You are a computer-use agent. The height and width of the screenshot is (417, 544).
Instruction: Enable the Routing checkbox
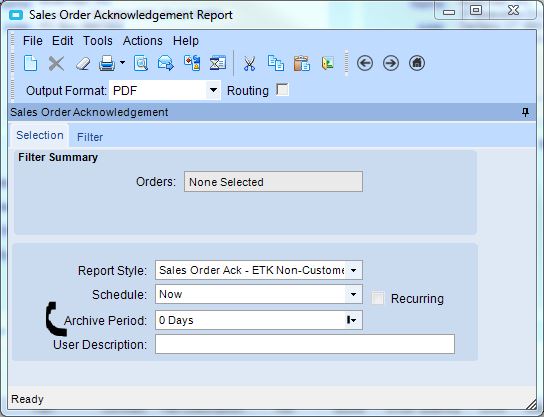[282, 90]
